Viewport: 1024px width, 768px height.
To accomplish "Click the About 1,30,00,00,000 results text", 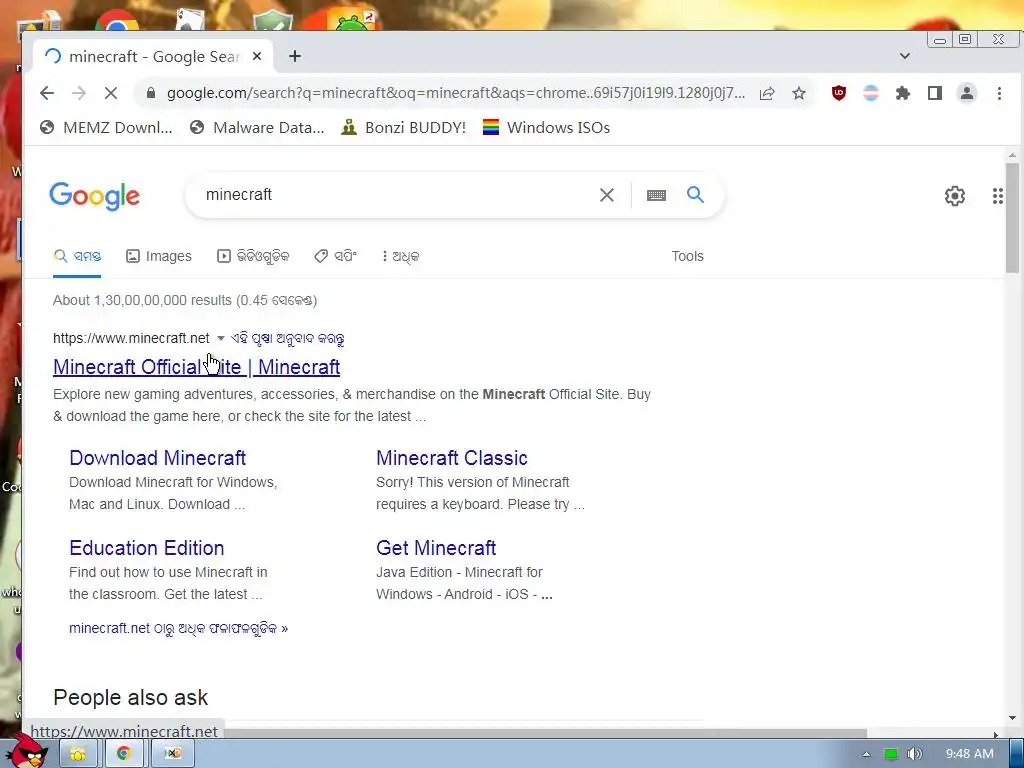I will click(x=185, y=300).
